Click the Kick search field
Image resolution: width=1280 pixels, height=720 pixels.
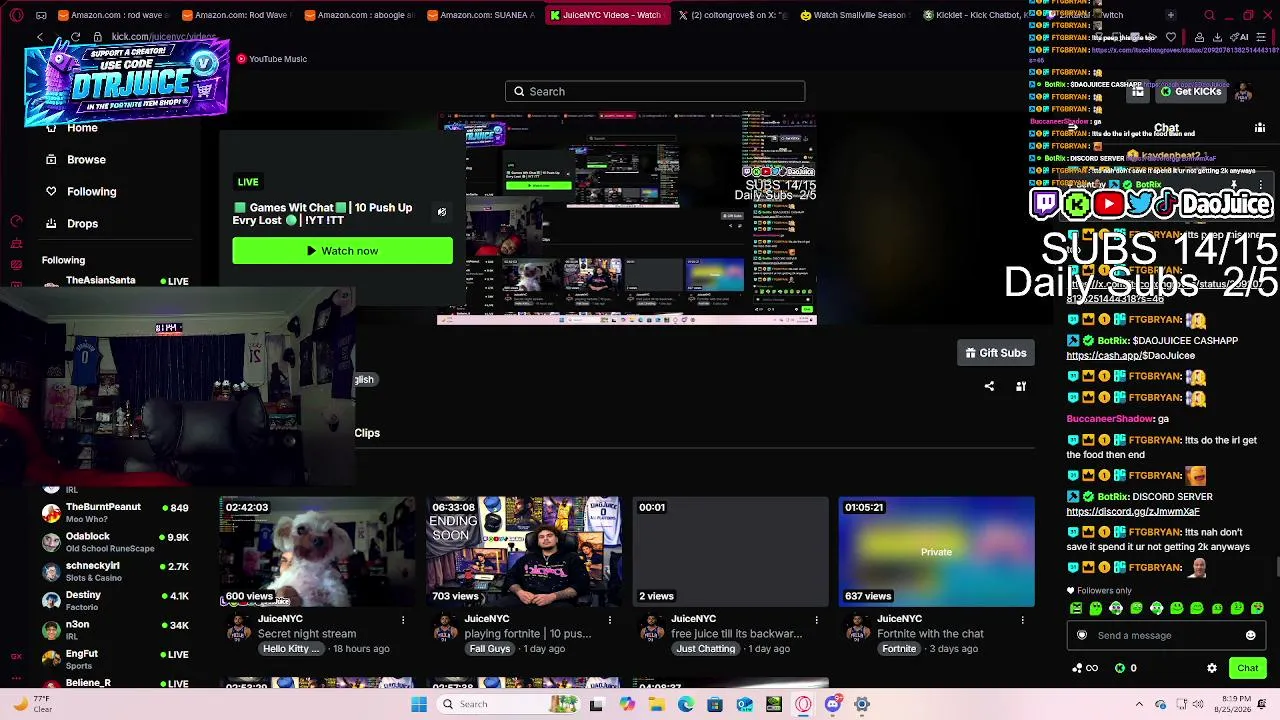(x=655, y=92)
